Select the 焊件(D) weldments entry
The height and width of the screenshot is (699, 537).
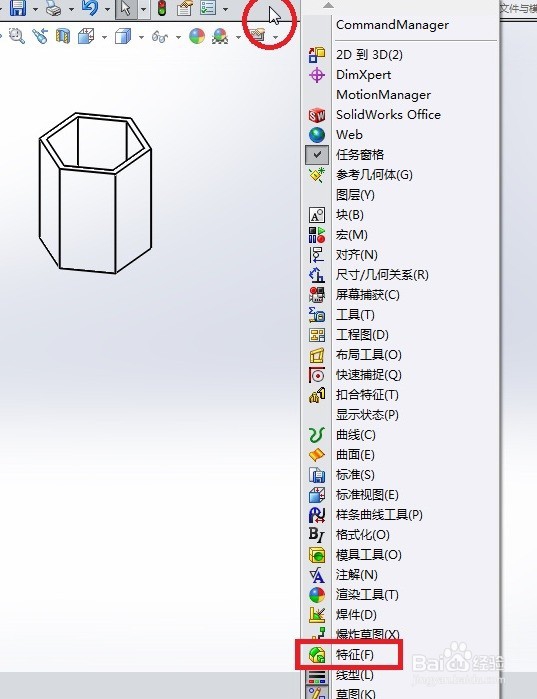tap(401, 615)
